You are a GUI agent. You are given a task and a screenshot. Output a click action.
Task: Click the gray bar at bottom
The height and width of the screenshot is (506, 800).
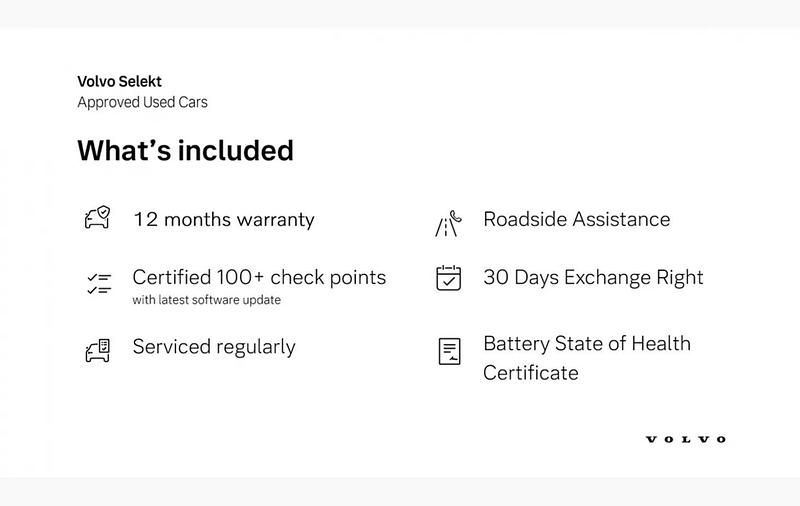[400, 491]
